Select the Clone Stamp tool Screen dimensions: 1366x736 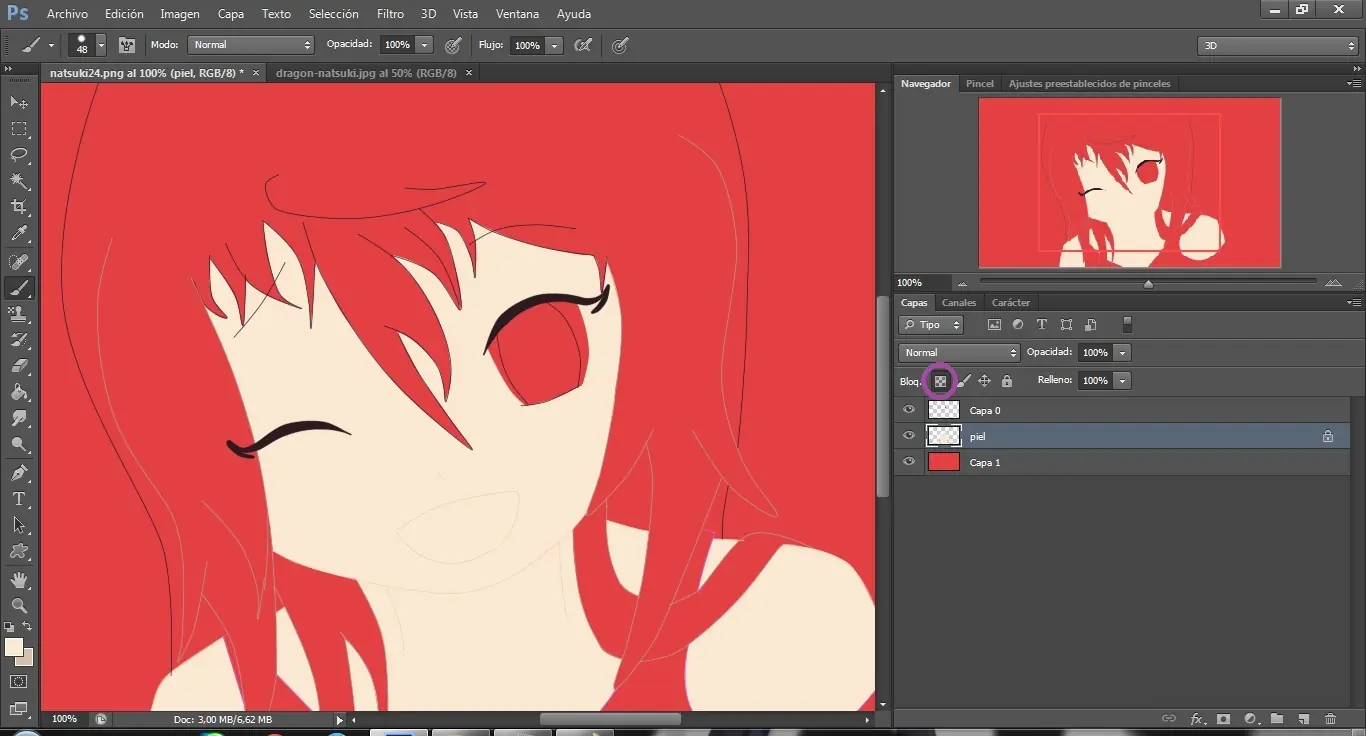[x=19, y=314]
